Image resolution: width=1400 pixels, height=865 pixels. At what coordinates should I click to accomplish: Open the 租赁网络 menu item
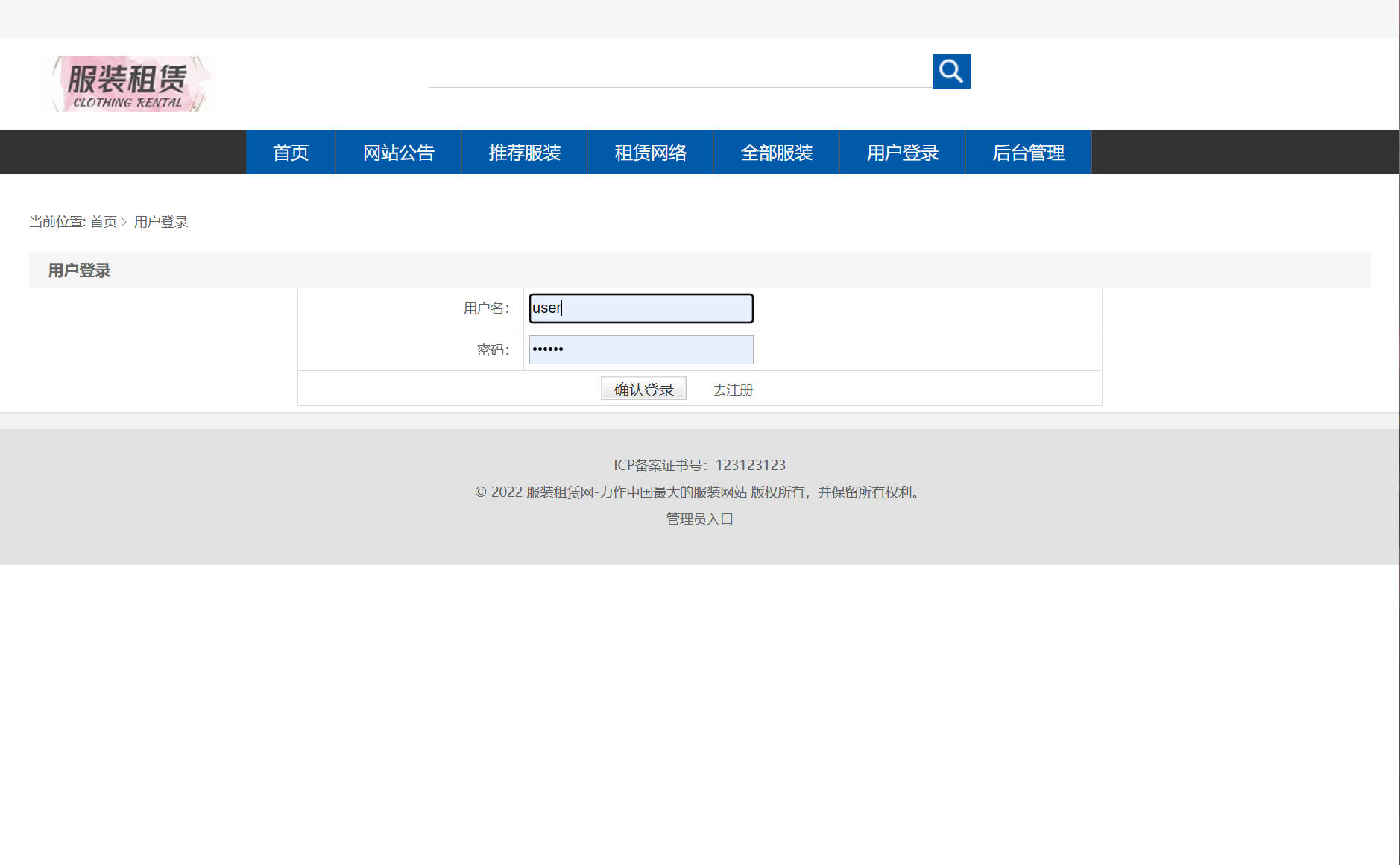point(651,152)
